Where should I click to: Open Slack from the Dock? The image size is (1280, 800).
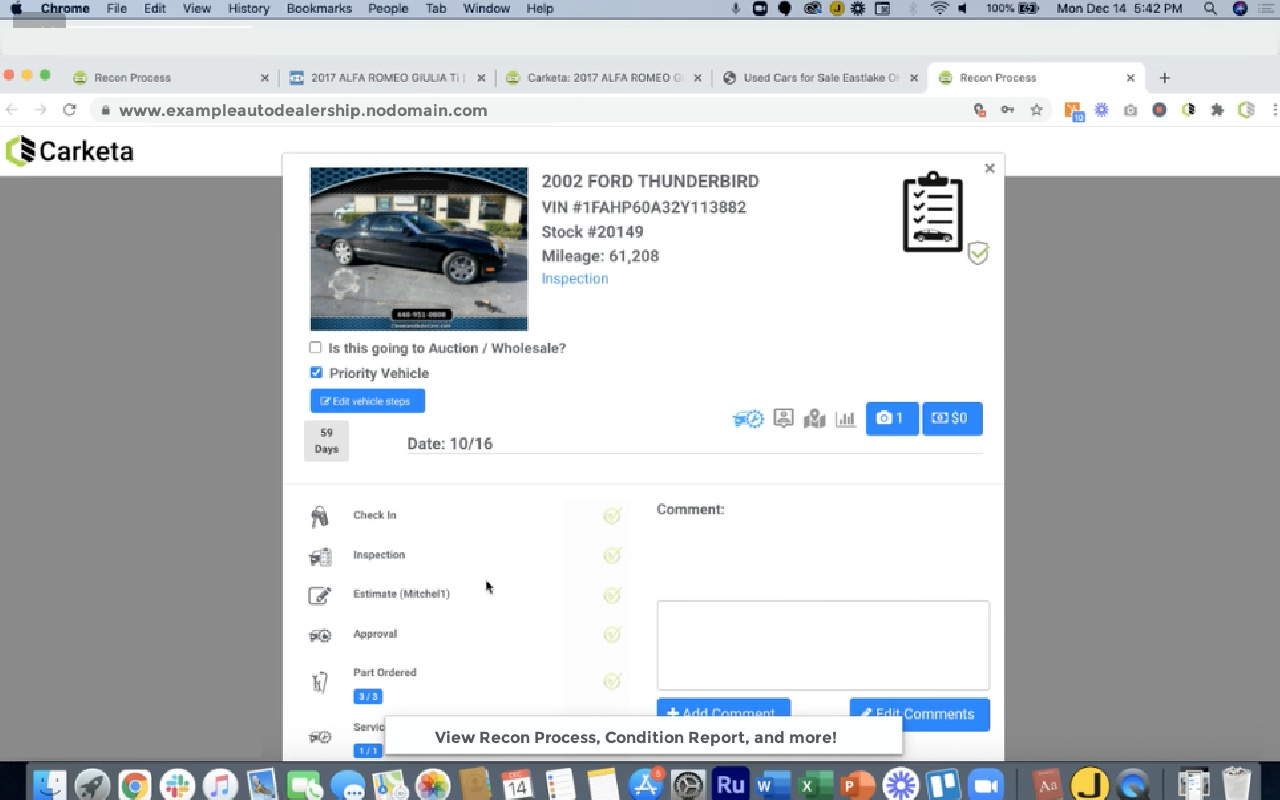pos(177,784)
